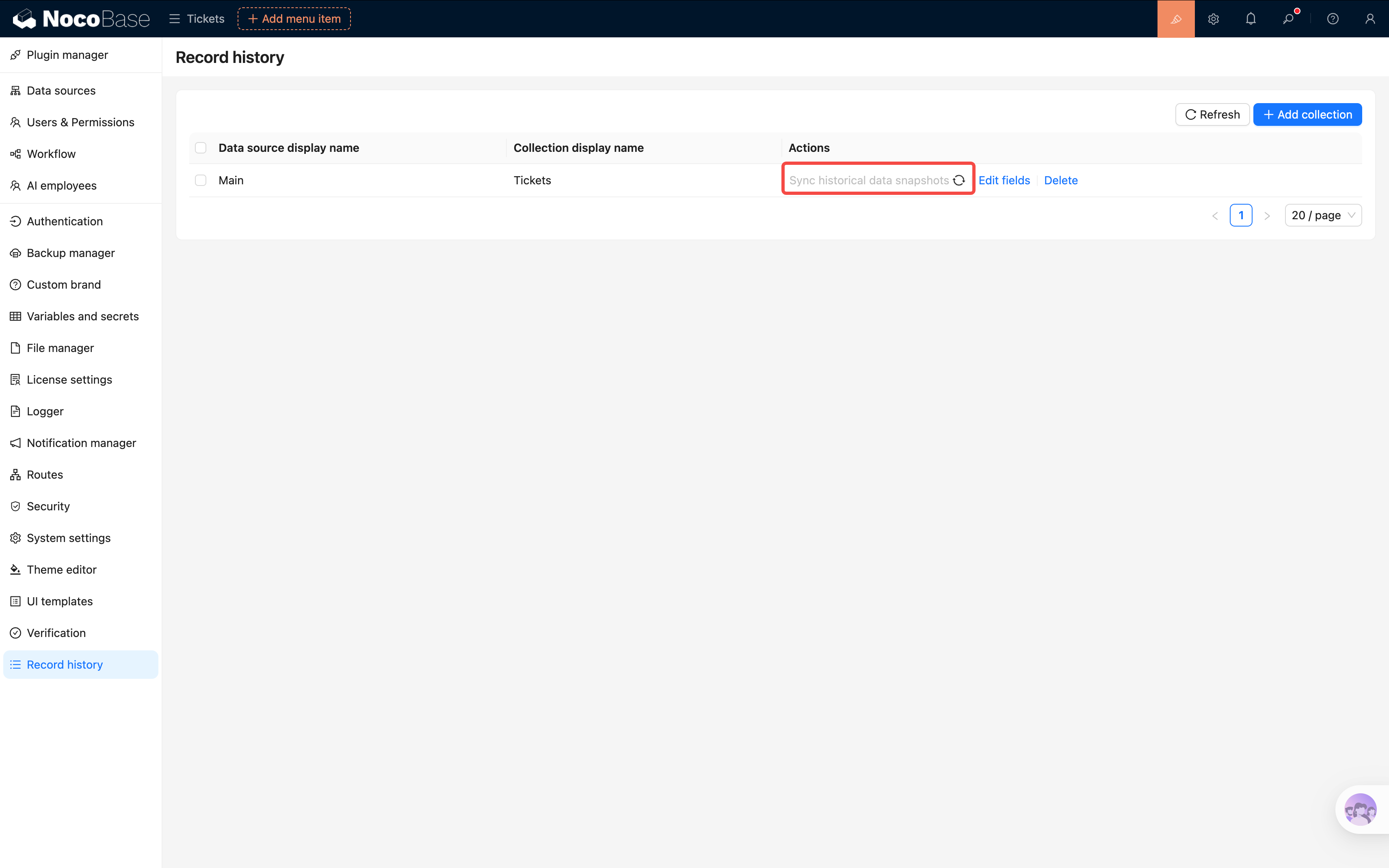The width and height of the screenshot is (1389, 868).
Task: Toggle the select-all header checkbox
Action: pyautogui.click(x=200, y=148)
